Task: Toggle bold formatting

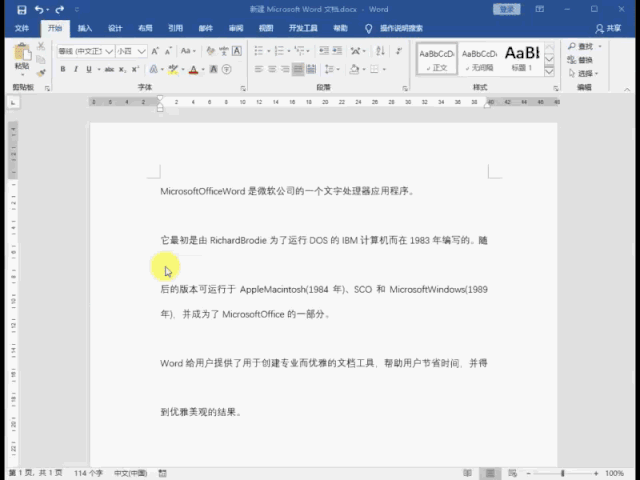Action: (63, 69)
